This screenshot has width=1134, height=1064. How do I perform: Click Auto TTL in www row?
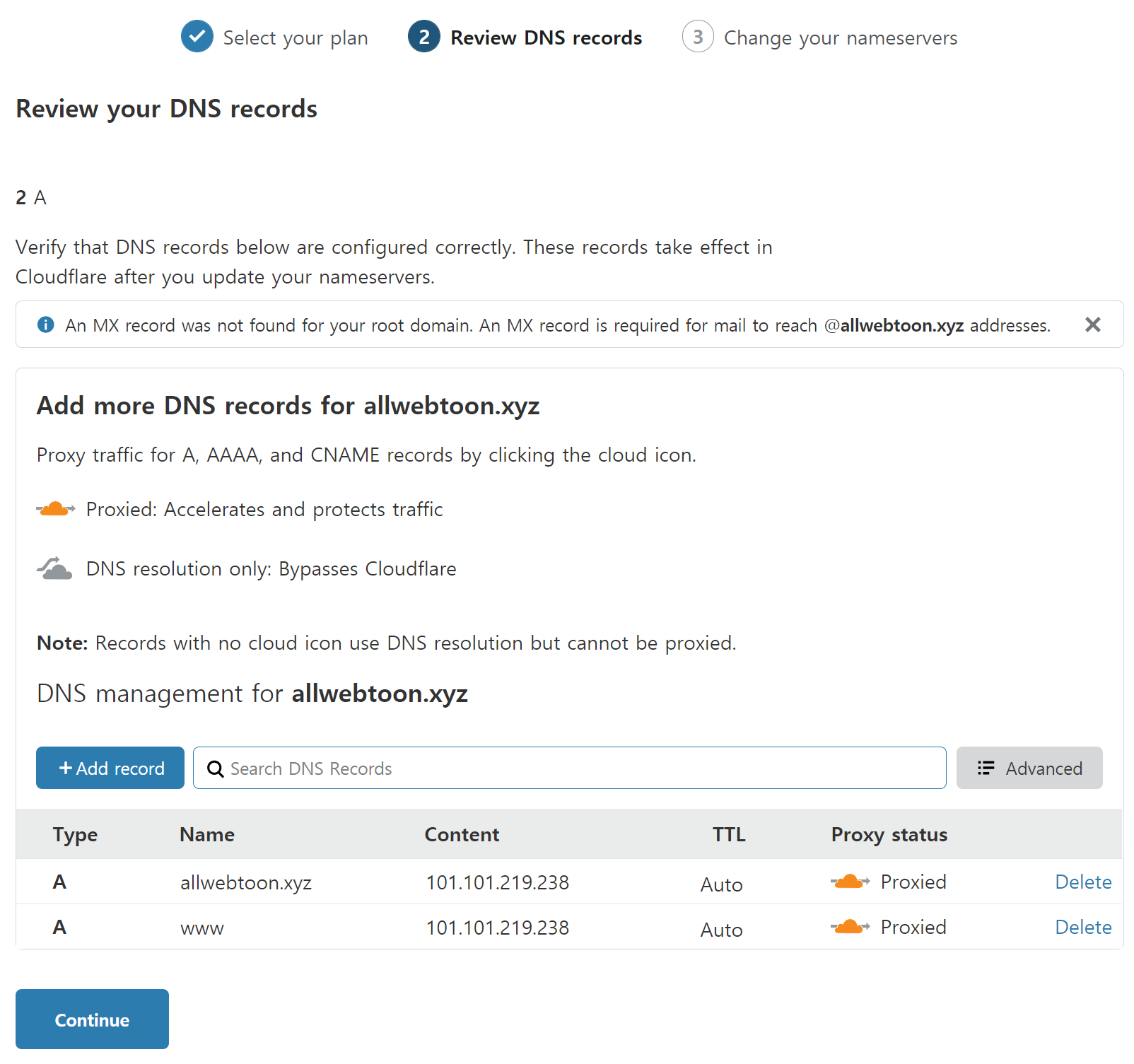click(722, 930)
